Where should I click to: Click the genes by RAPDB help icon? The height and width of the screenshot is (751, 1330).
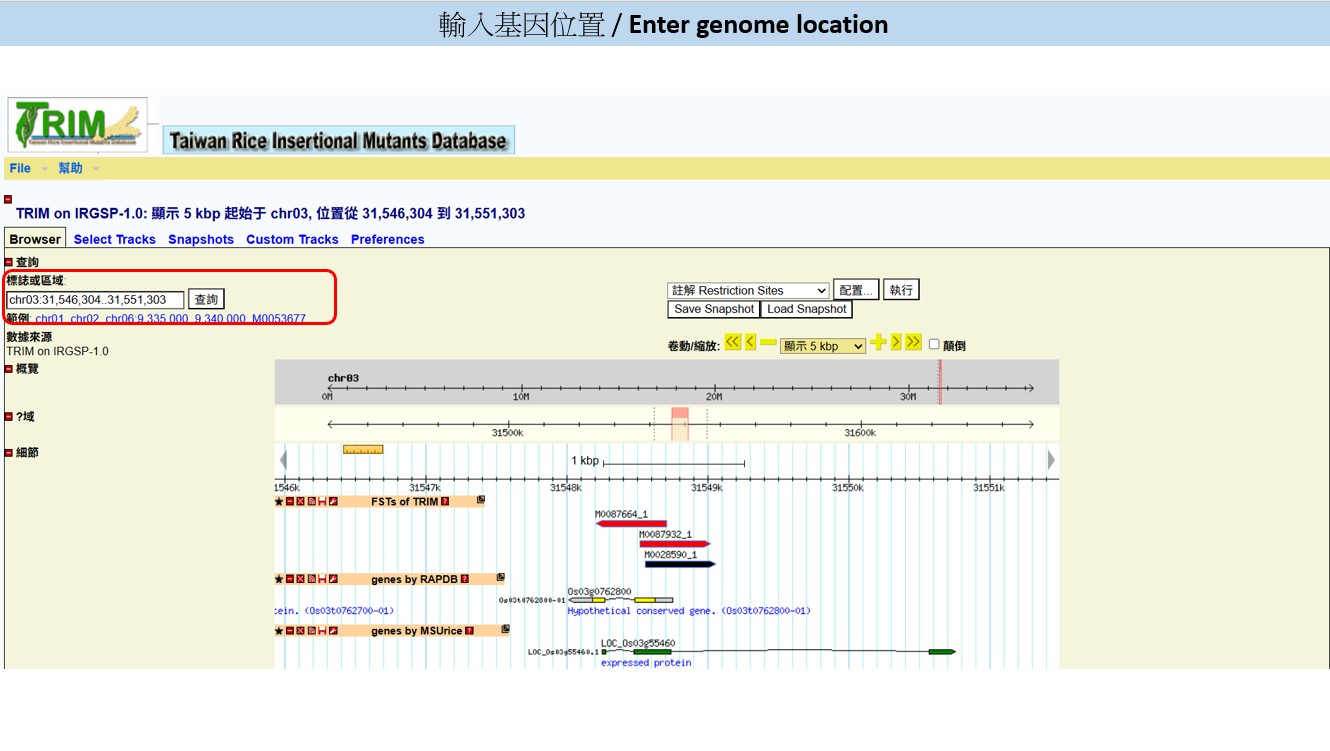coord(465,580)
